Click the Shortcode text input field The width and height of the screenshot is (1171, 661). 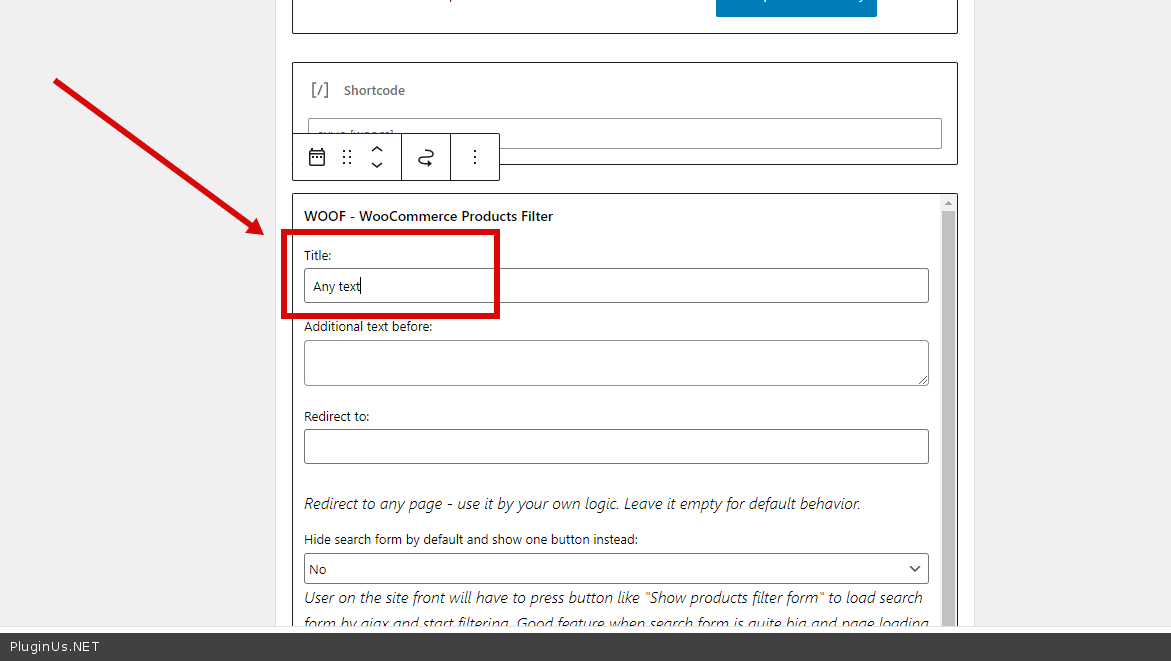[720, 133]
